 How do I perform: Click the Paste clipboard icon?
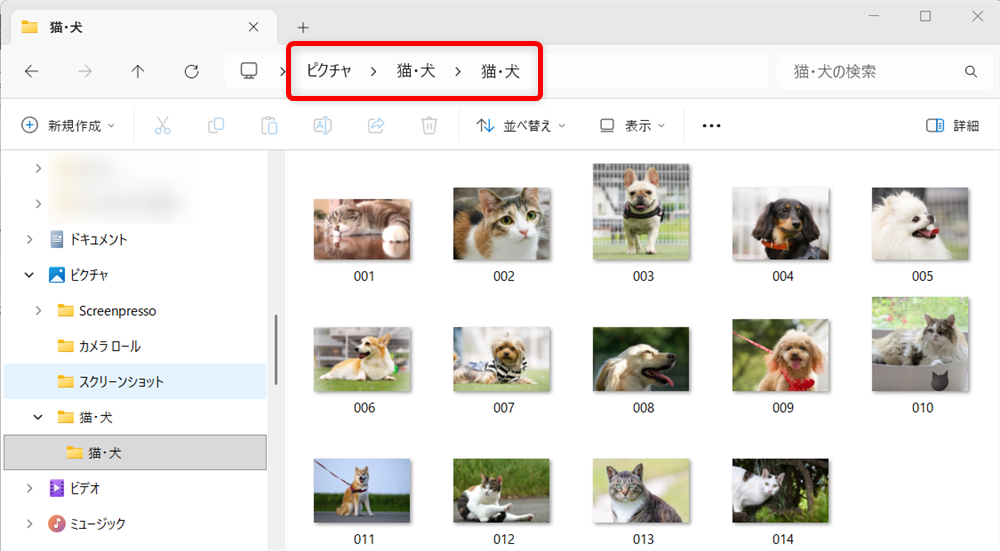tap(269, 126)
